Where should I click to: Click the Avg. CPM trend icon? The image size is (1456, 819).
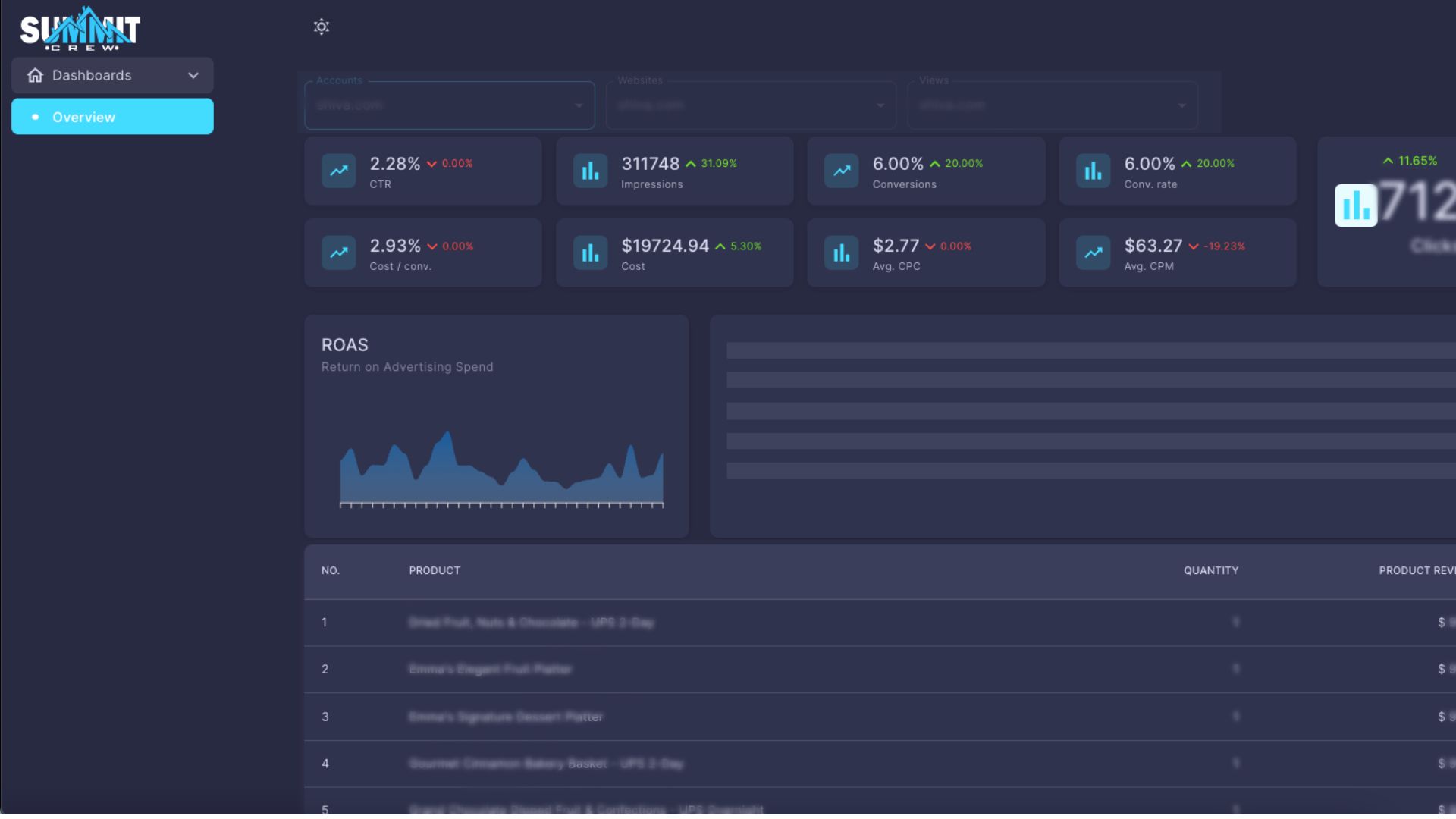[x=1094, y=253]
